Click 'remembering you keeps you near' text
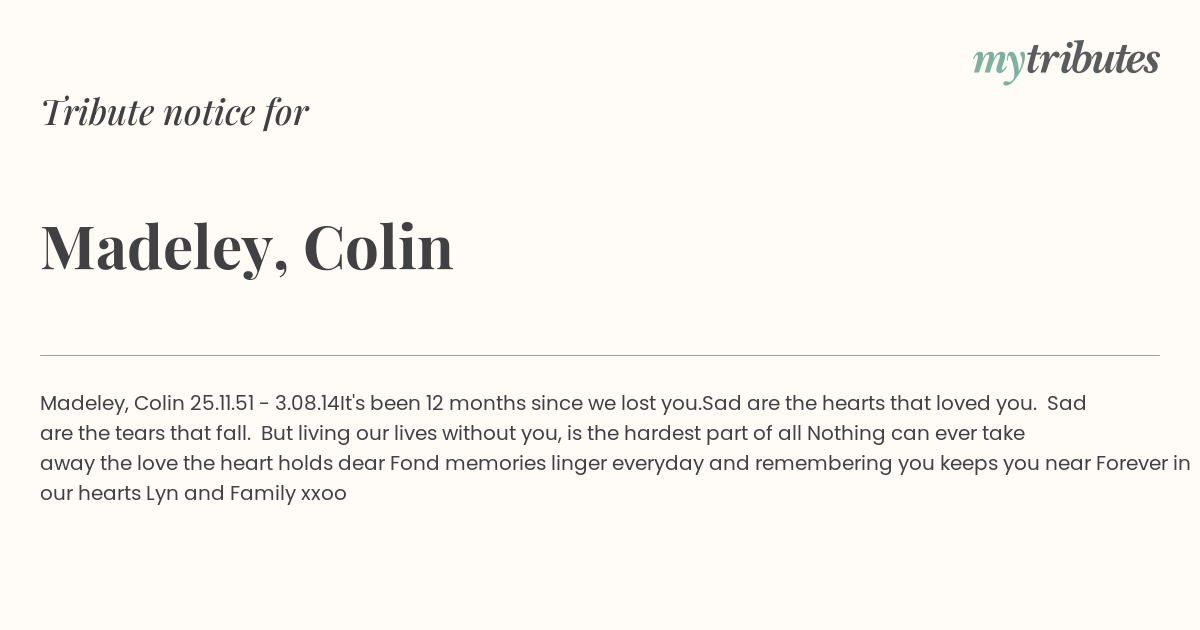Screen dimensions: 1200x630 pos(922,464)
